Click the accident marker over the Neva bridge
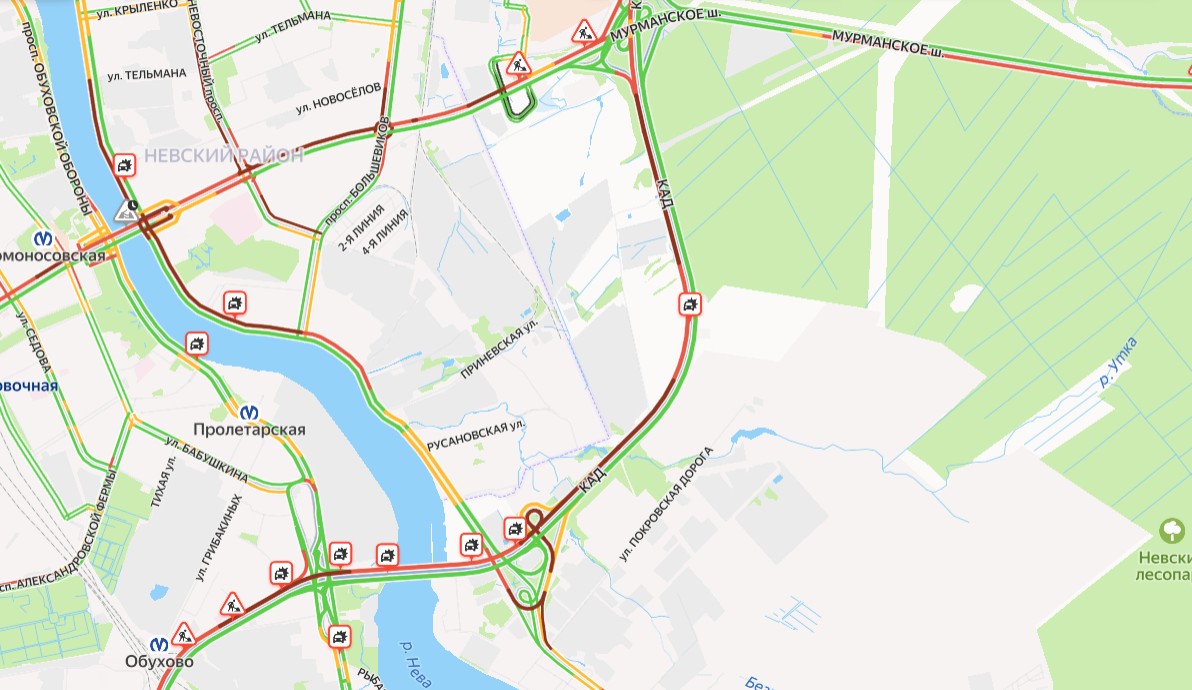 [x=388, y=555]
